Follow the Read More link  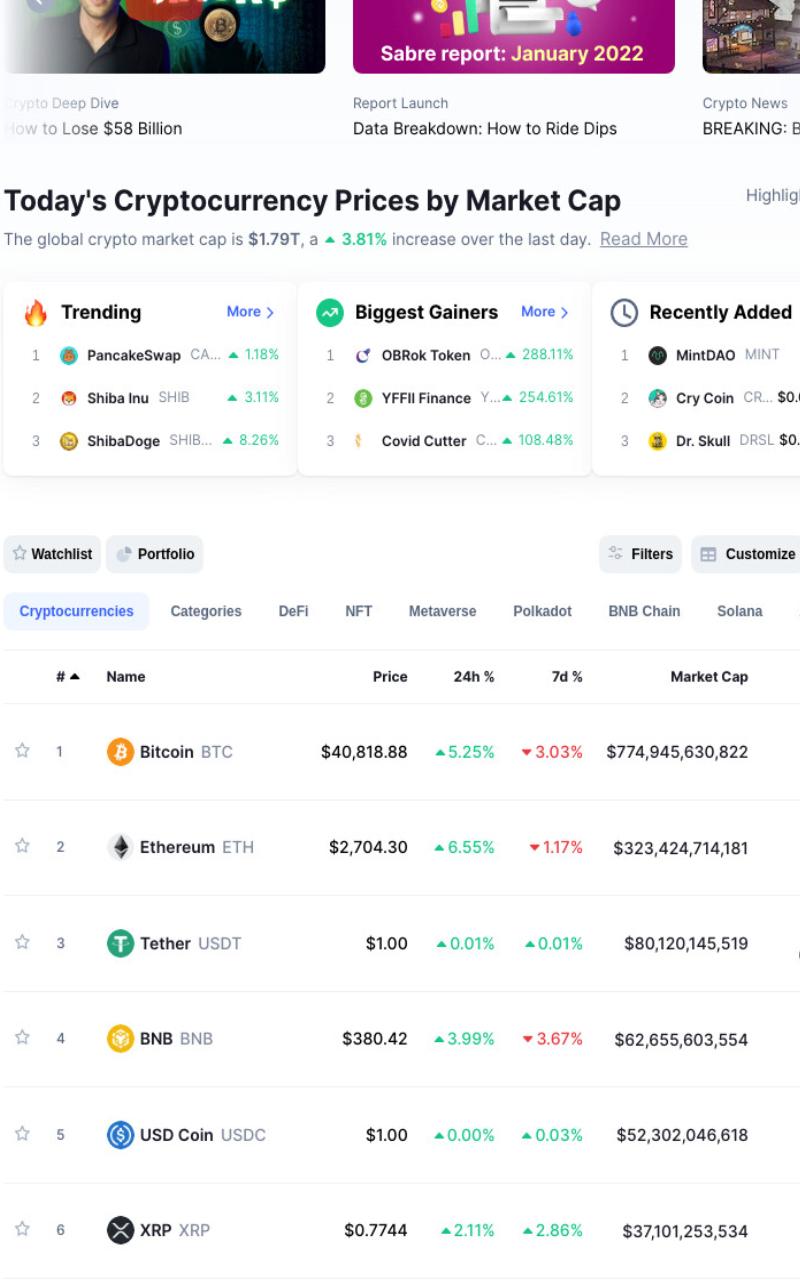tap(644, 239)
